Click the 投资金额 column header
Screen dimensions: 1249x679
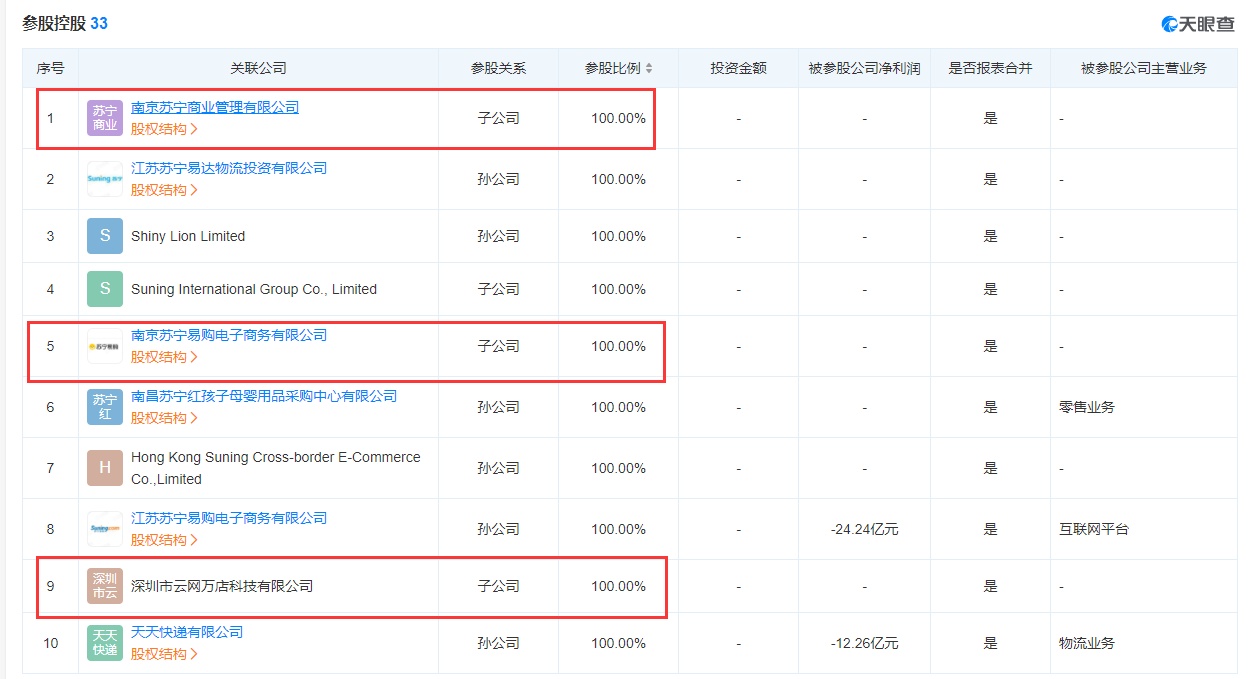[x=738, y=69]
